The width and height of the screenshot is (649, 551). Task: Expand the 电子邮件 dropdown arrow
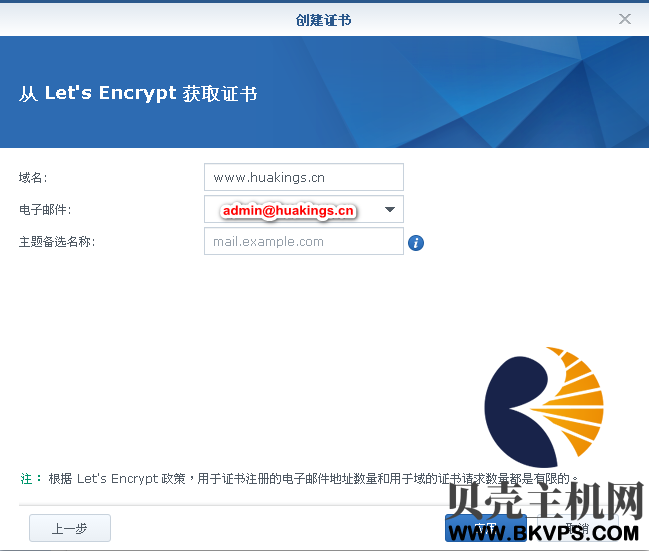[389, 209]
